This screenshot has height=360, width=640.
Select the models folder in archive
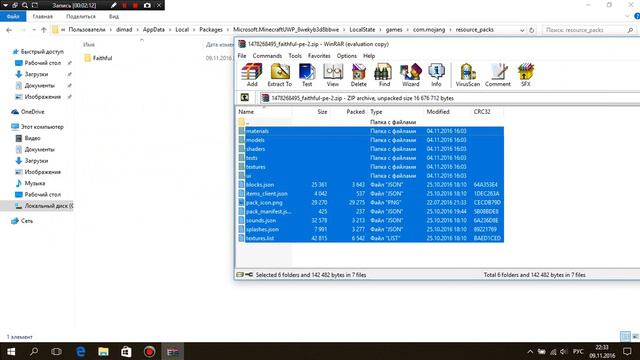click(370, 140)
